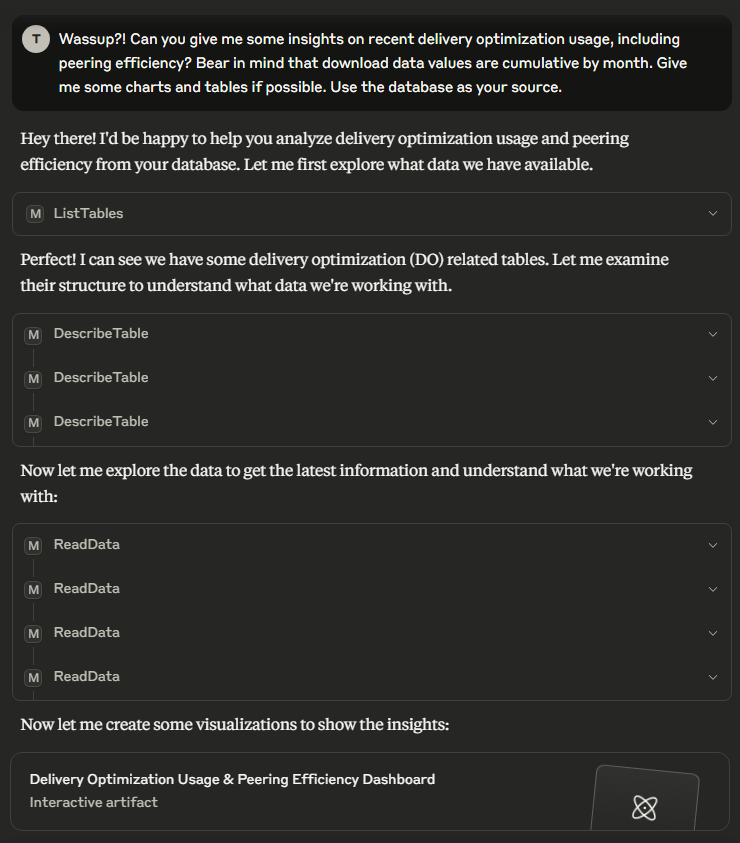The width and height of the screenshot is (740, 843).
Task: Expand the fourth ReadData chevron
Action: point(713,677)
